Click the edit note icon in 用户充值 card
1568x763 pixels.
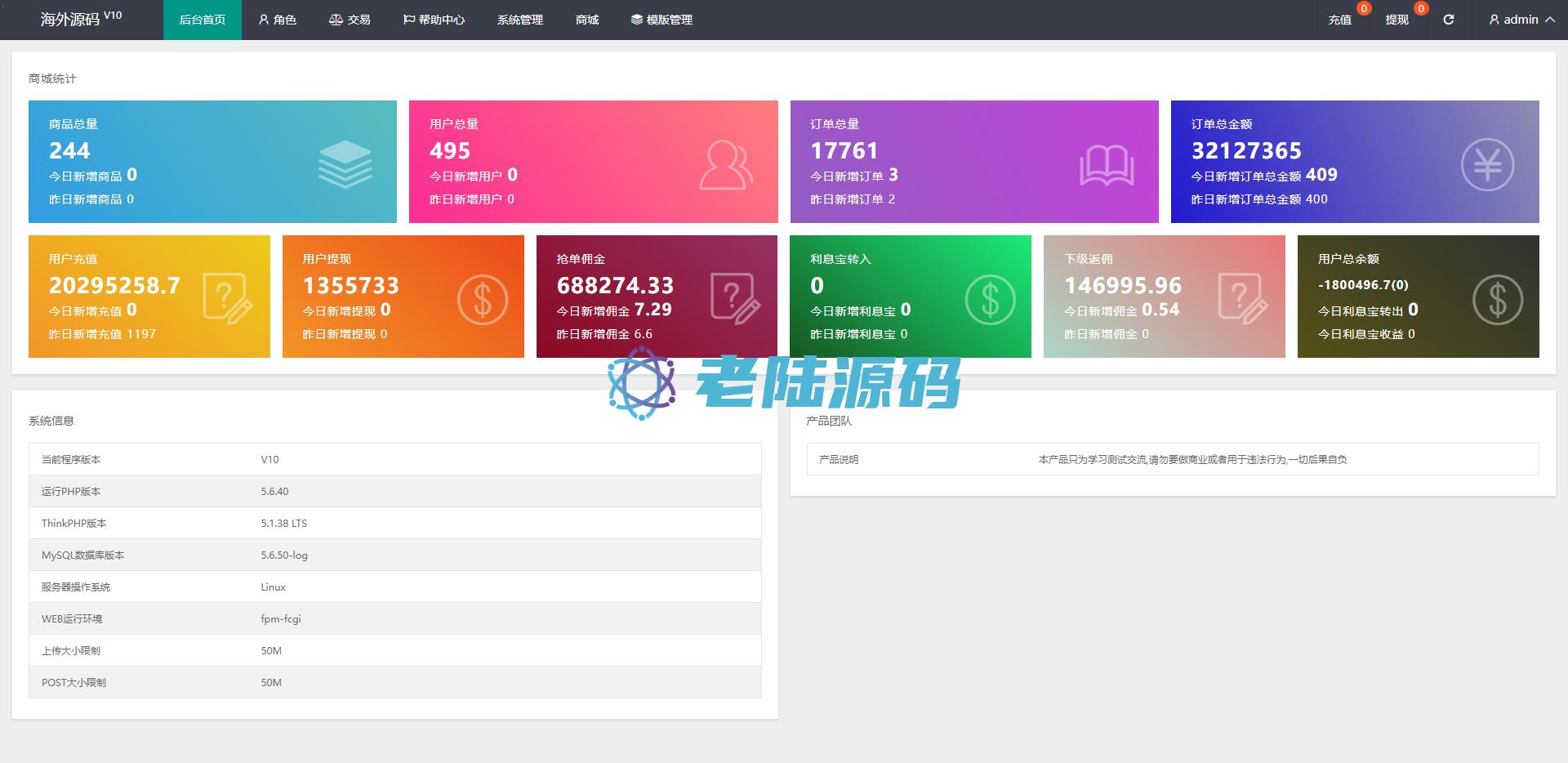(227, 299)
